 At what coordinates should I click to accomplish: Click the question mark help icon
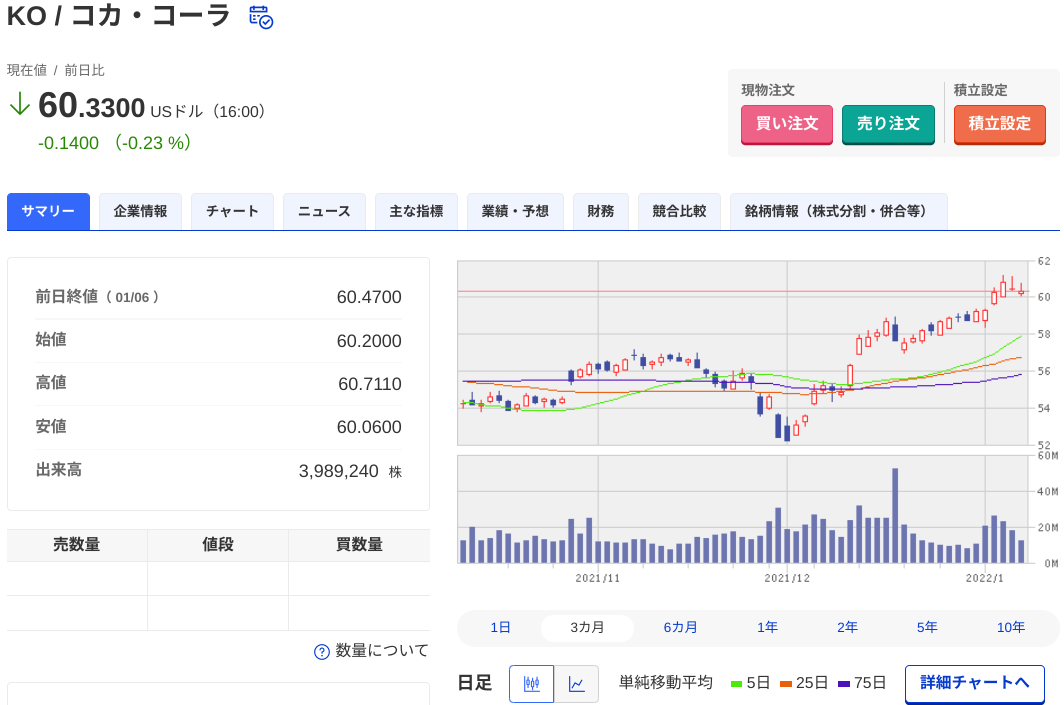pos(322,651)
